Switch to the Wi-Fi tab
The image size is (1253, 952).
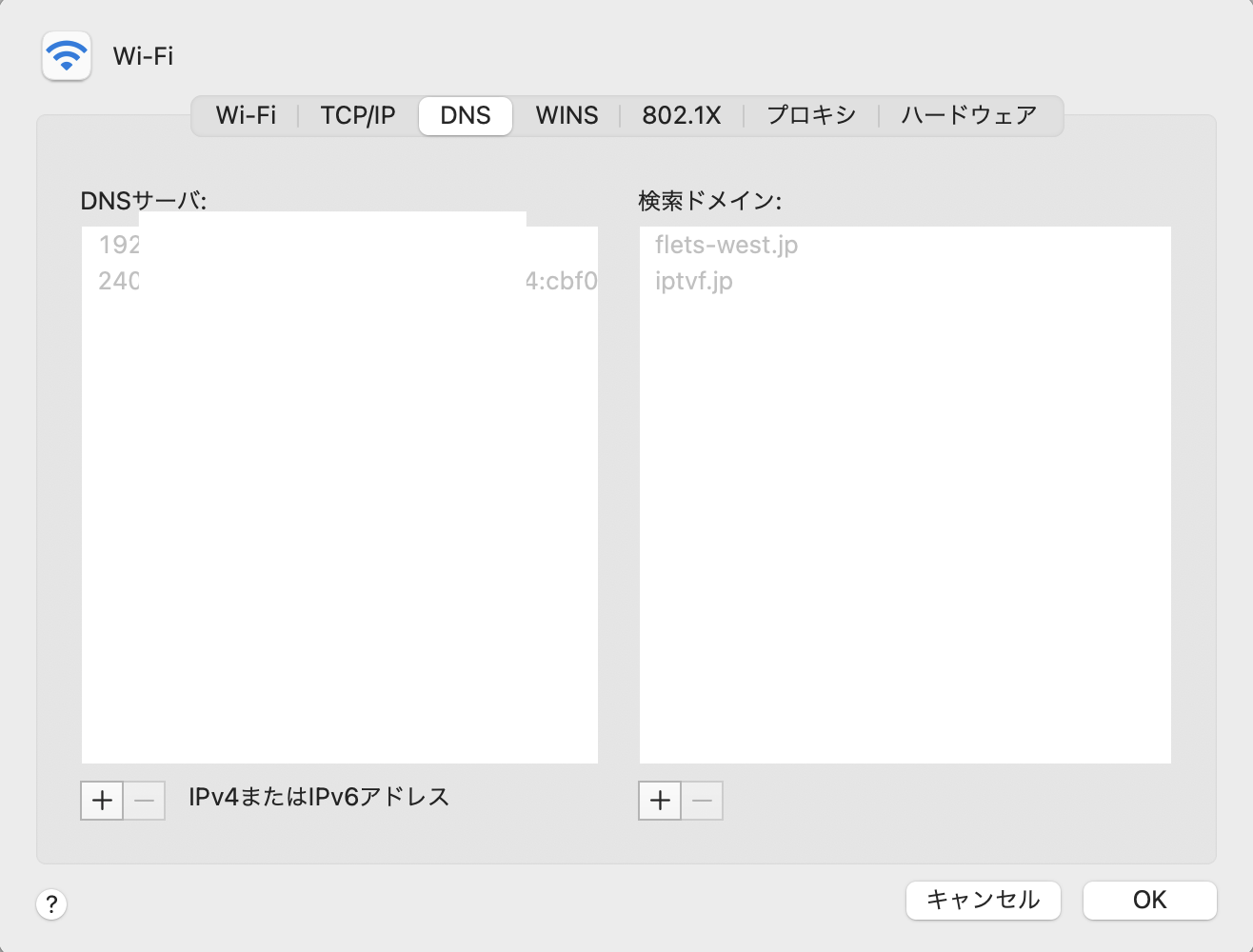246,116
